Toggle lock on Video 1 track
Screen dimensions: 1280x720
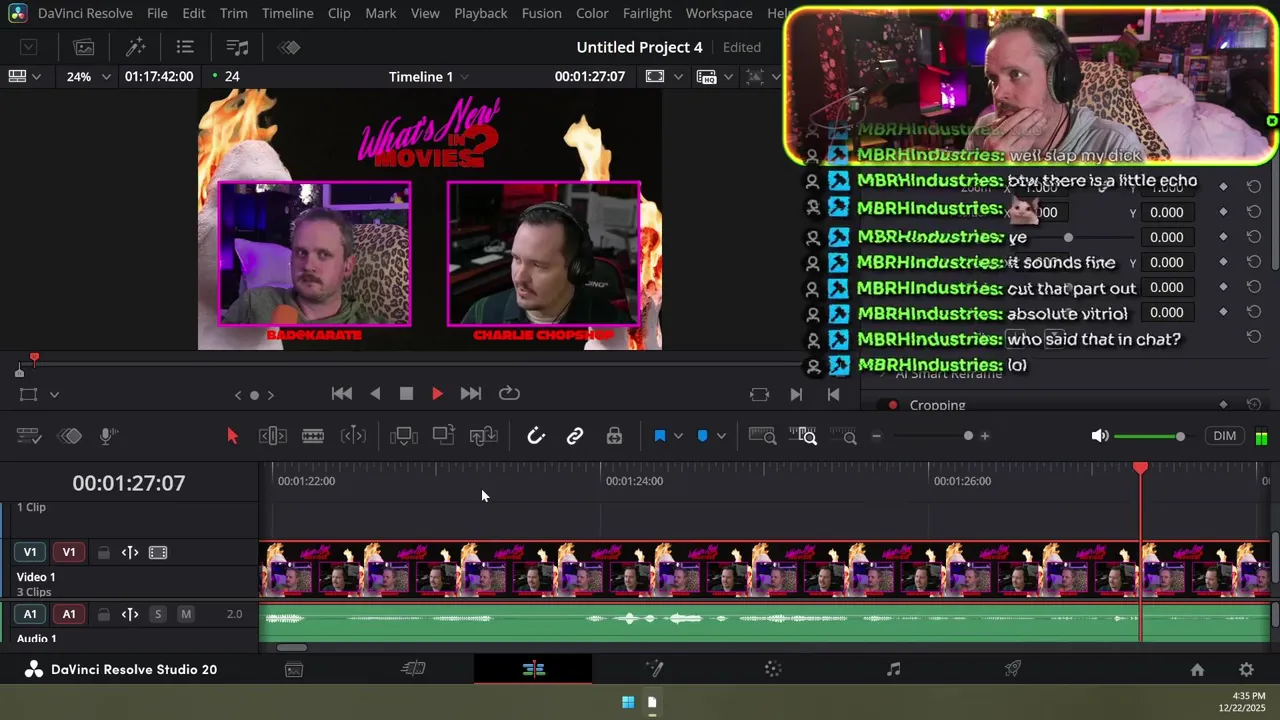click(x=103, y=553)
